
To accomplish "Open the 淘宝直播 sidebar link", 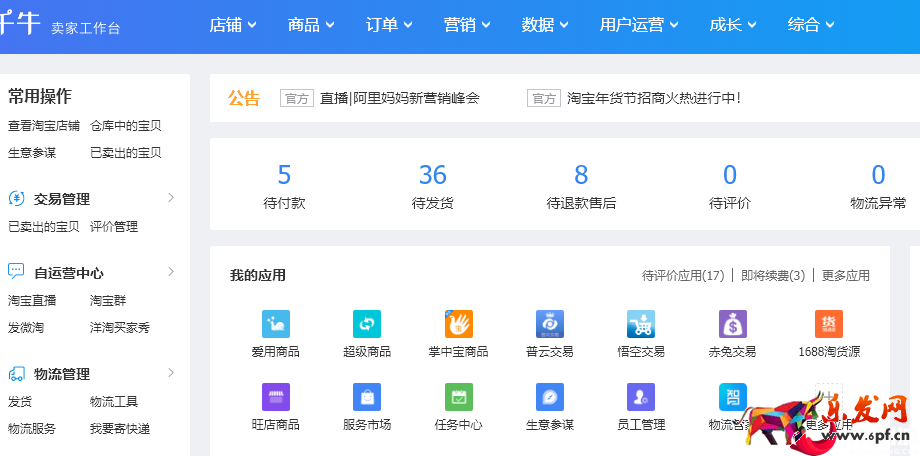I will 32,300.
